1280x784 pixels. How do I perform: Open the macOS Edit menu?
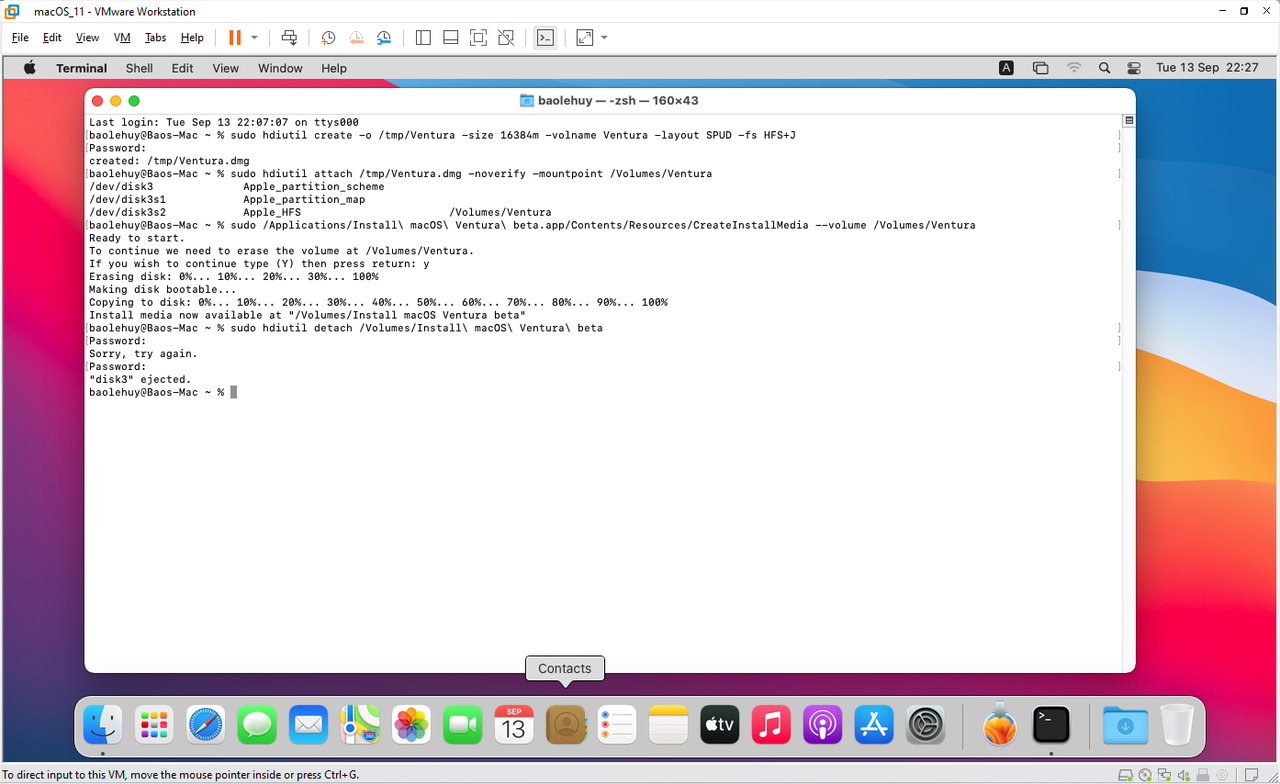[182, 68]
